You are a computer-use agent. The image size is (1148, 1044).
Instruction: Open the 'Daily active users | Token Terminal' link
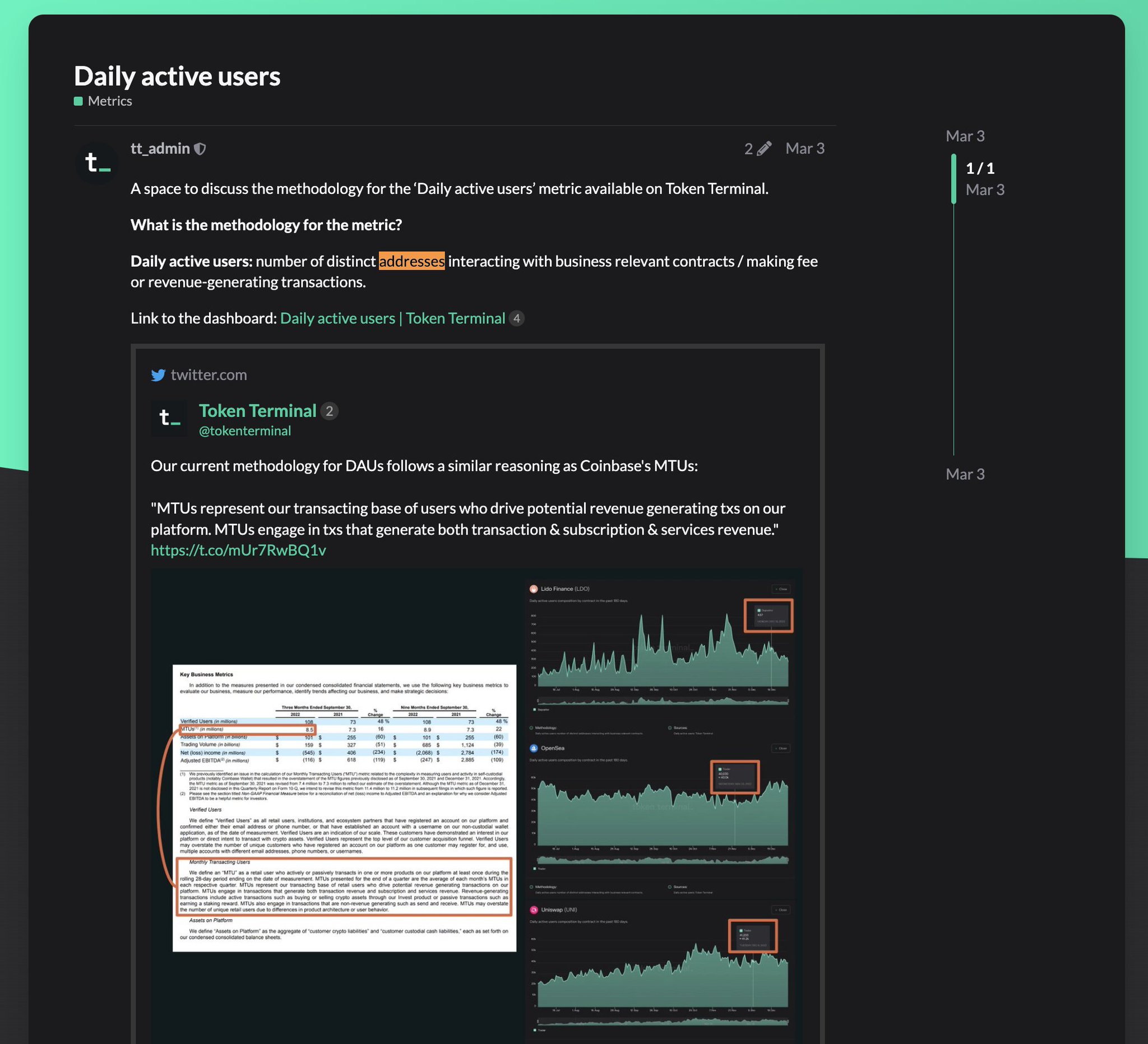click(x=393, y=319)
